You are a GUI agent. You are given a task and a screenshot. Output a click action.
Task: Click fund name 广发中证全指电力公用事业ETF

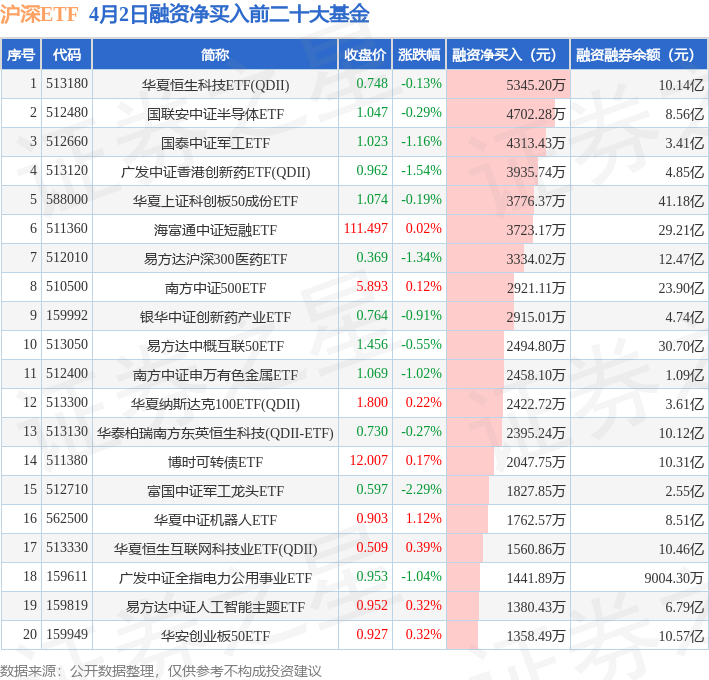coord(215,577)
